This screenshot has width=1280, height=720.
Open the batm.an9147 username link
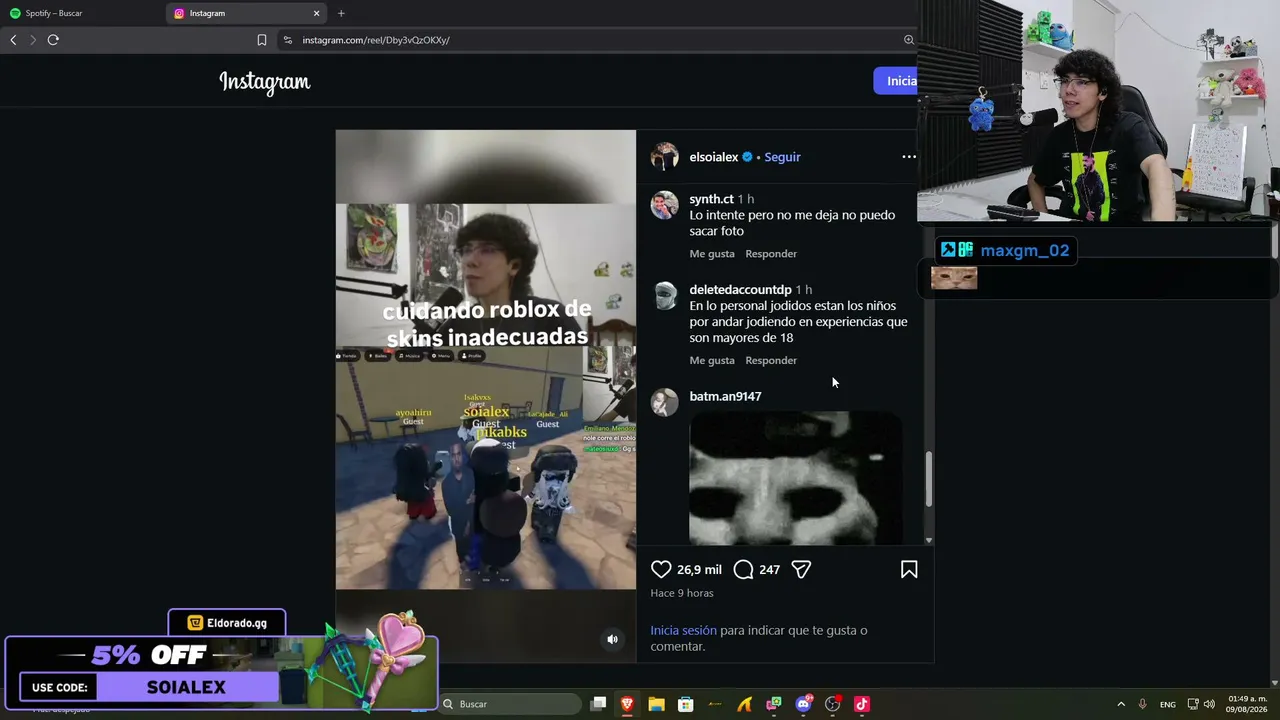coord(725,397)
